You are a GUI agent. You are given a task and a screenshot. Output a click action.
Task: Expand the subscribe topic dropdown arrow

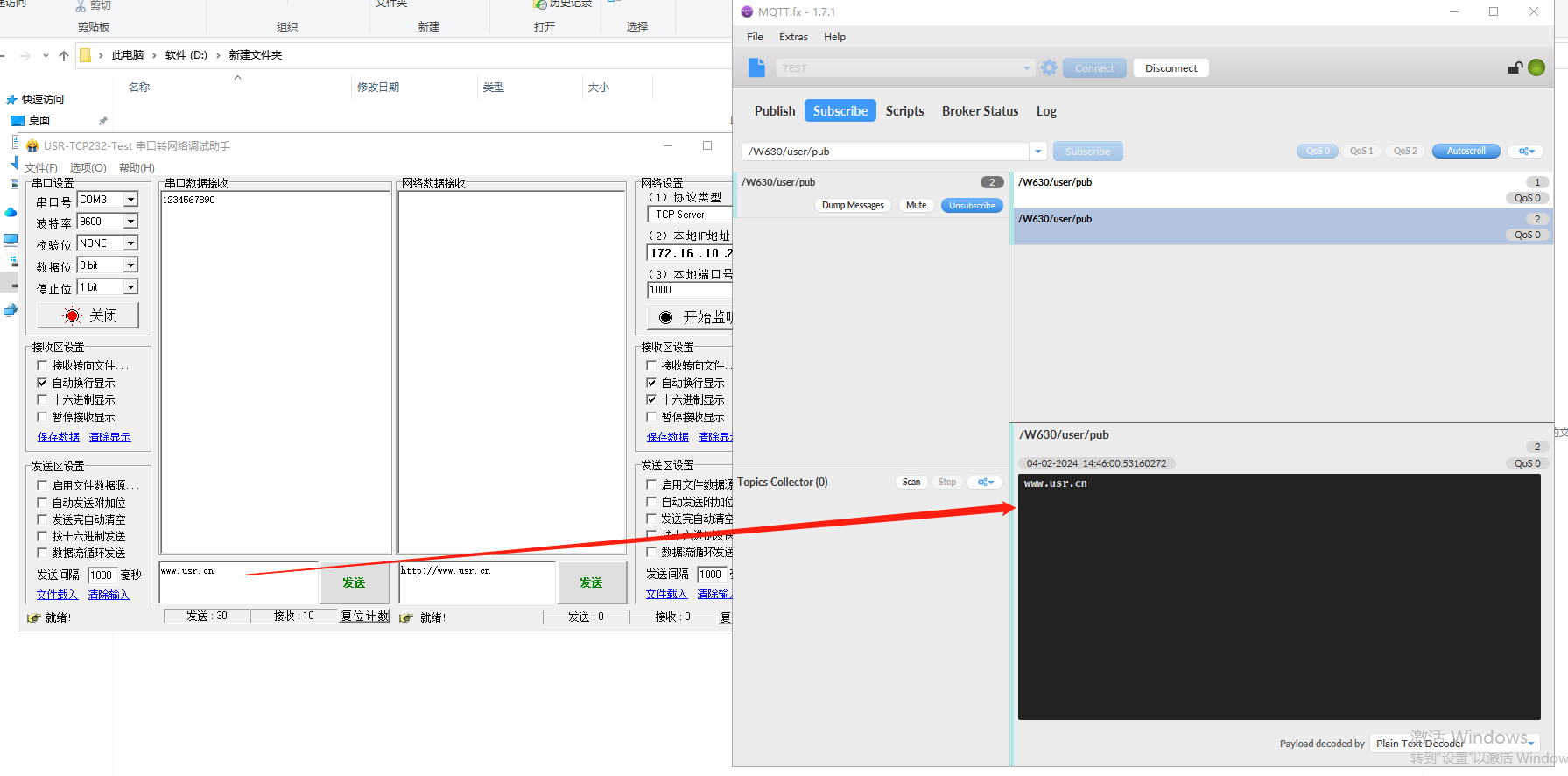pos(1037,152)
